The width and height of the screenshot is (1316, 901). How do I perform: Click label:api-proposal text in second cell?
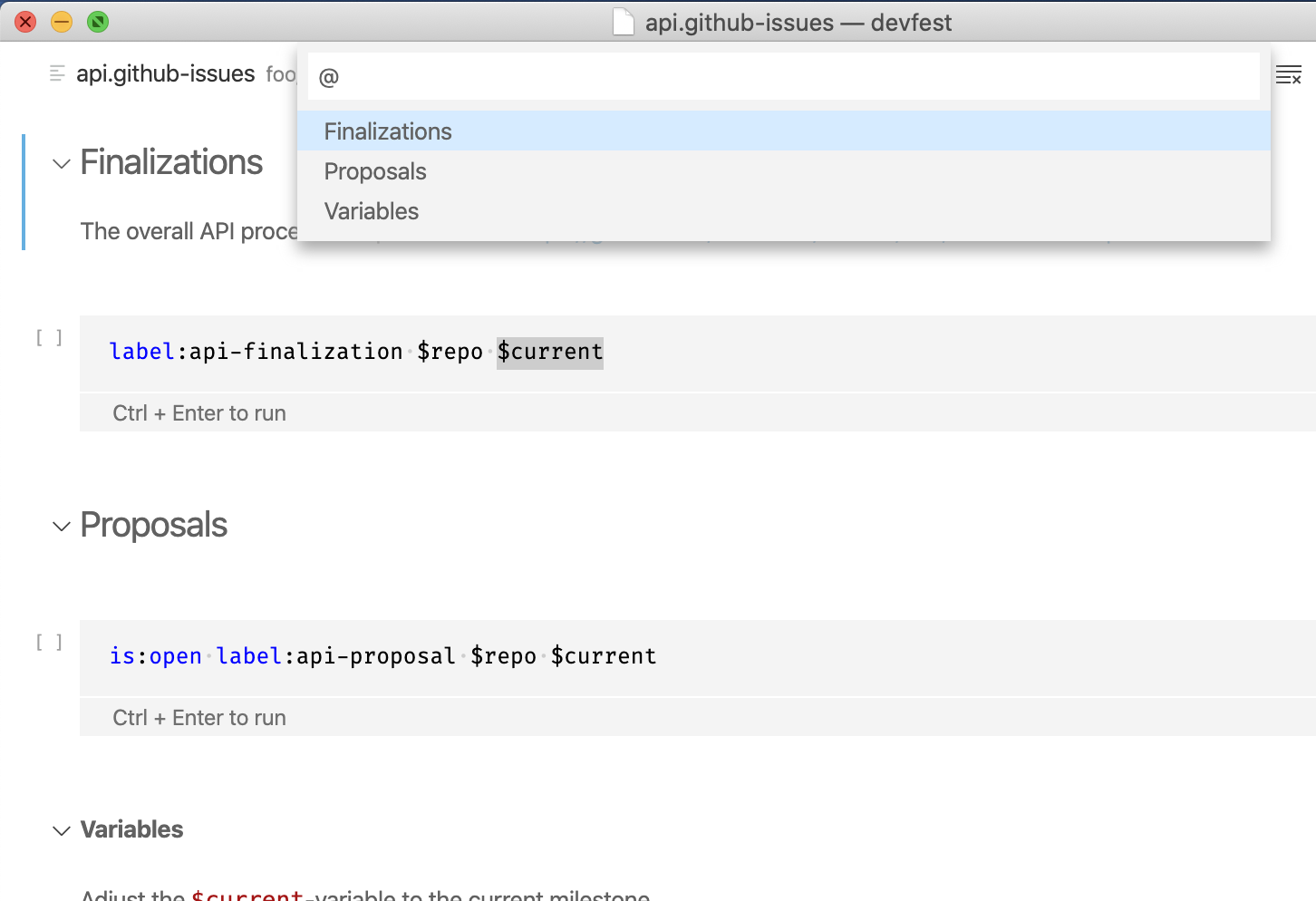[335, 656]
